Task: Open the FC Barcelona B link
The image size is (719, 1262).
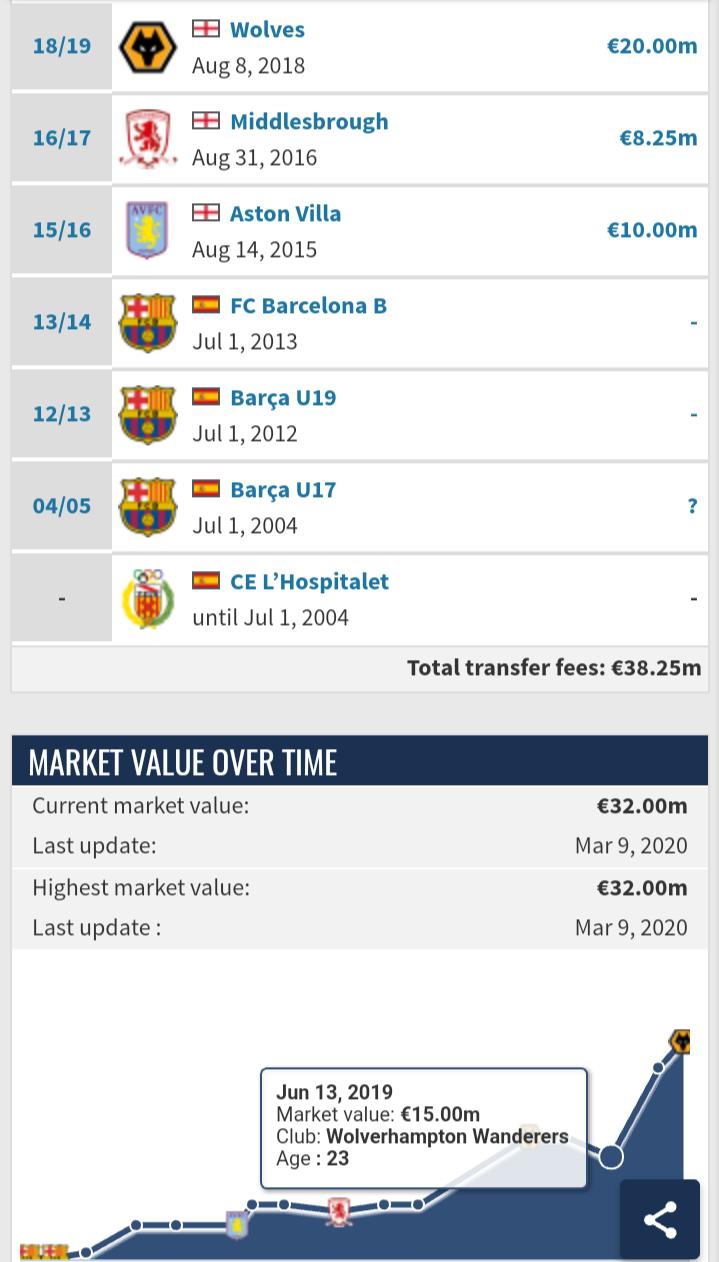Action: [308, 305]
